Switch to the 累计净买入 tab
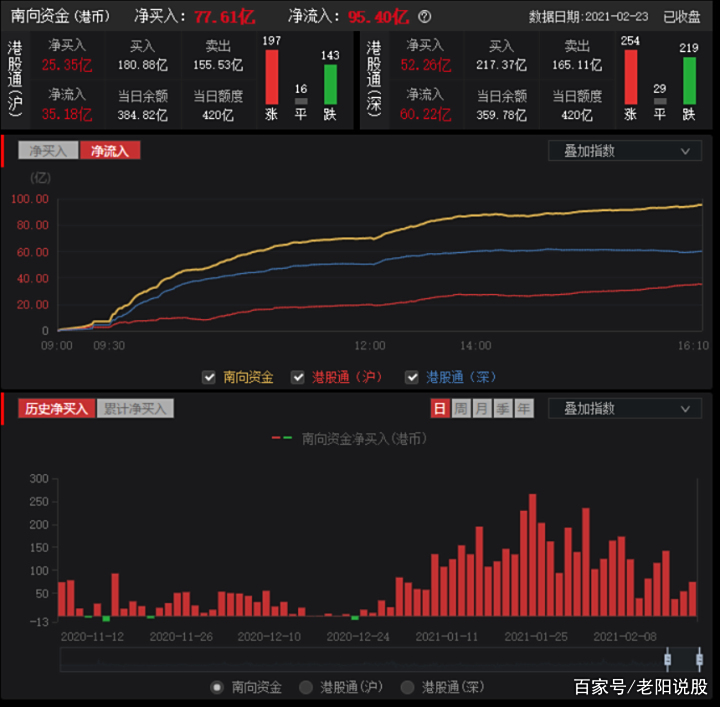Screen dimensions: 720x707 135,408
